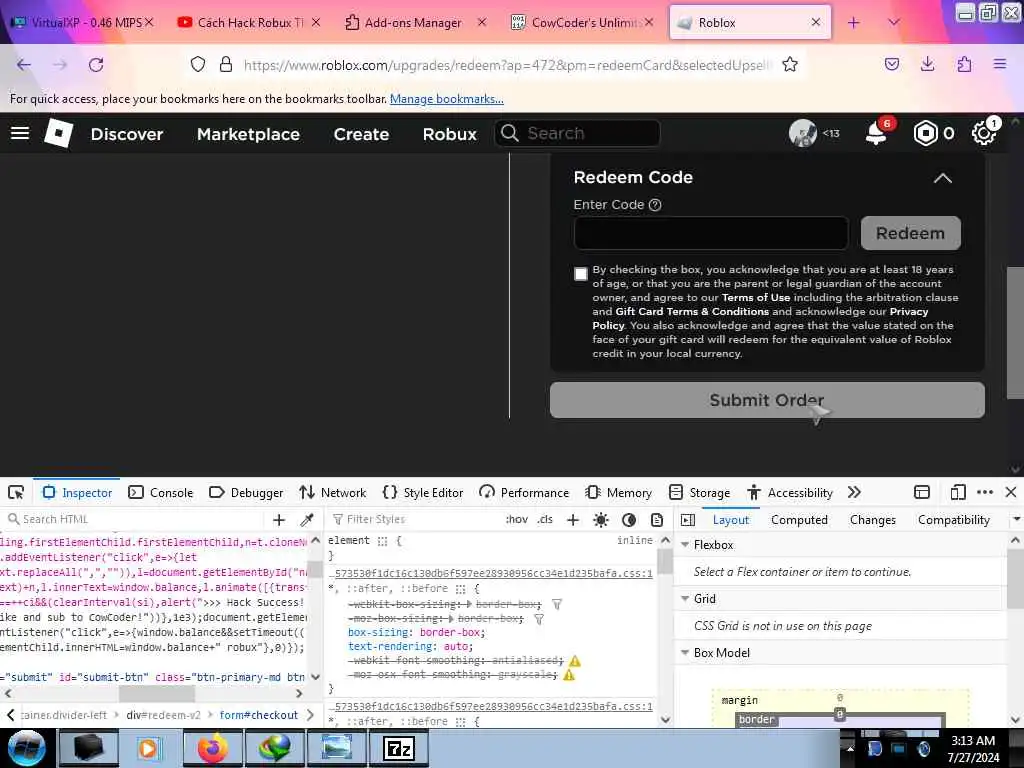This screenshot has width=1024, height=768.
Task: Open the Save to Pocket icon
Action: [891, 64]
